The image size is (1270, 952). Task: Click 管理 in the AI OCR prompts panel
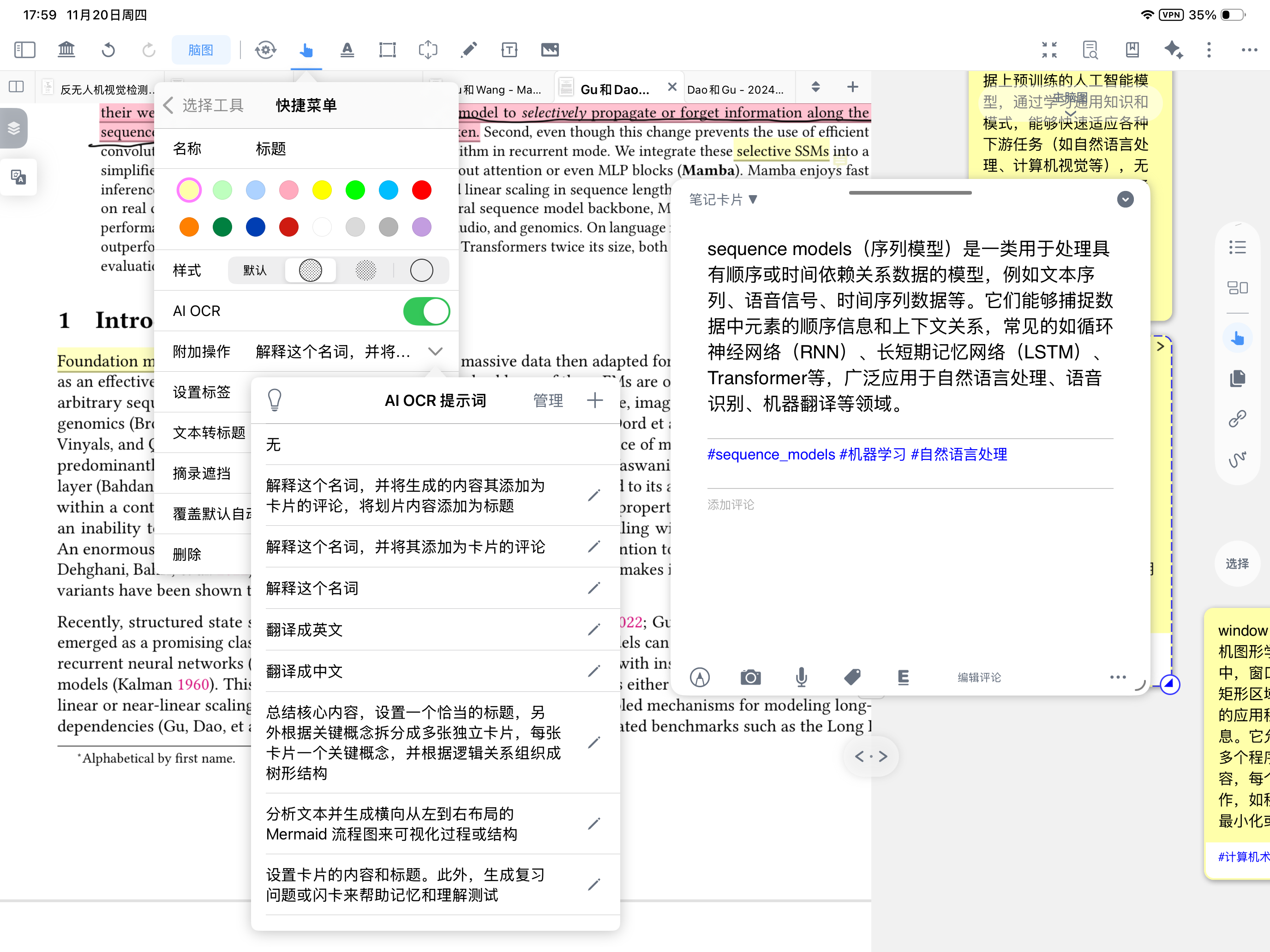pos(548,400)
